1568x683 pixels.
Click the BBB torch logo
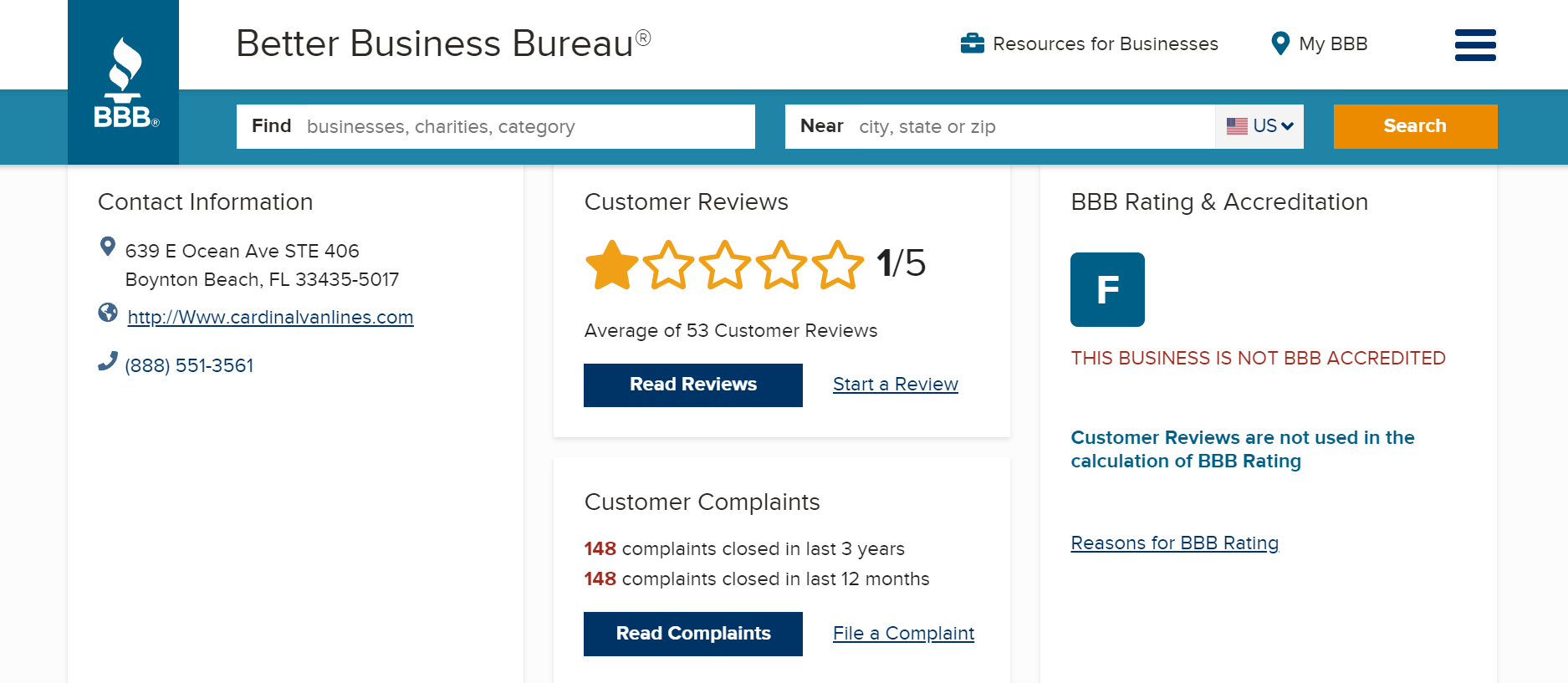[x=124, y=83]
